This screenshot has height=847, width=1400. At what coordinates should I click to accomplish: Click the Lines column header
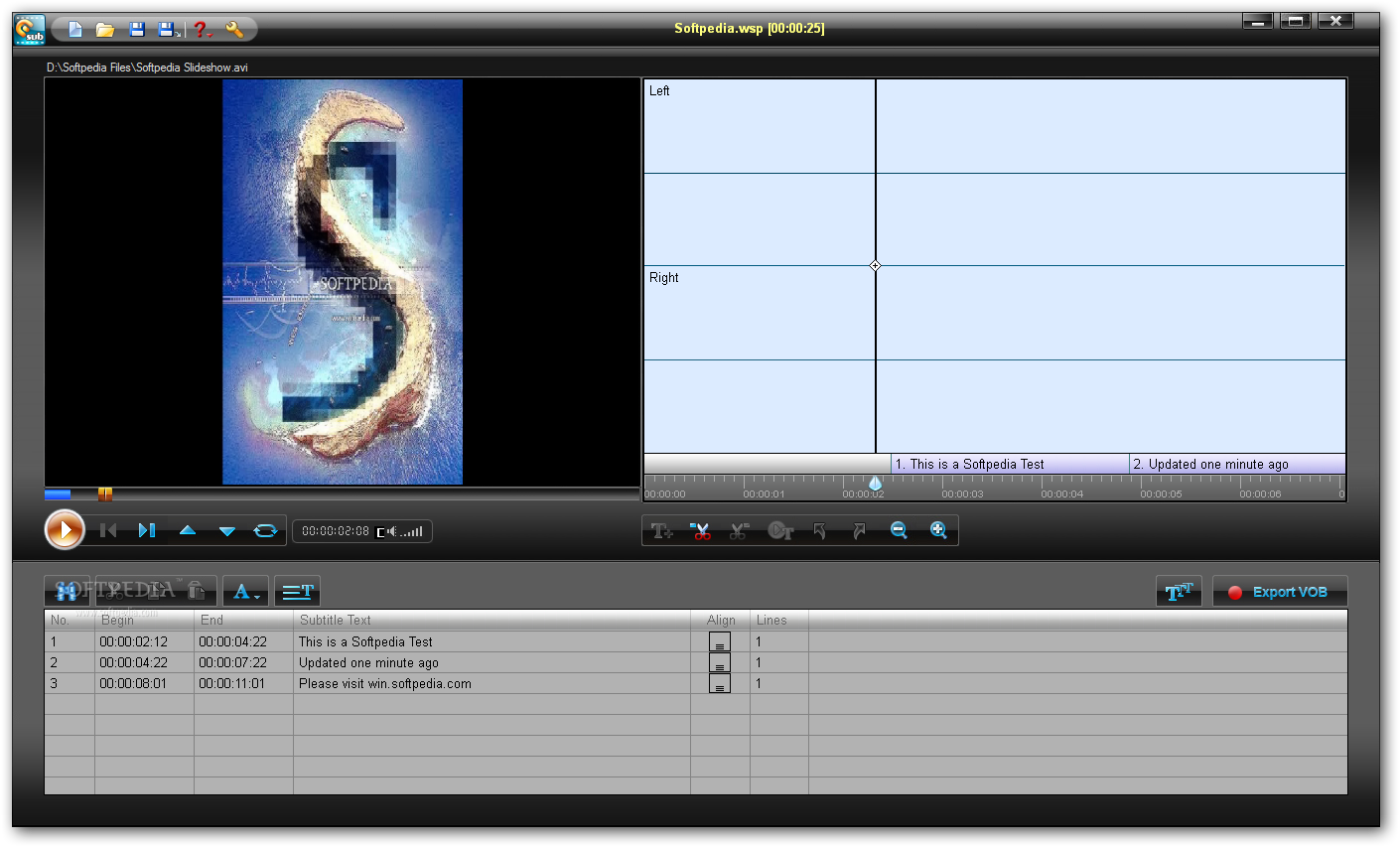(x=771, y=620)
